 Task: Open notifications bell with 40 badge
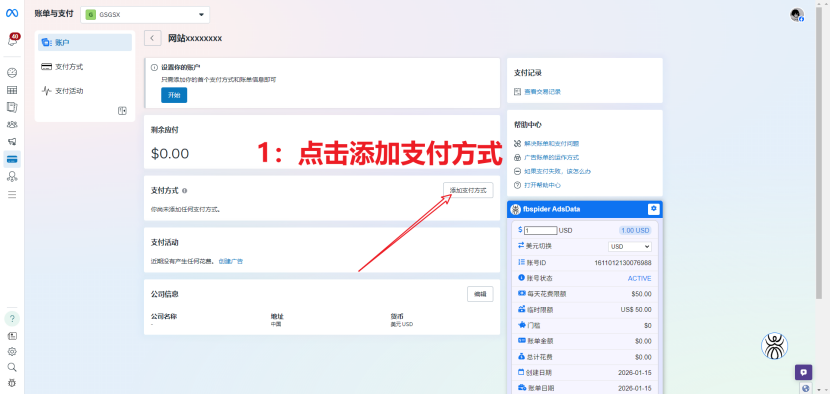12,40
